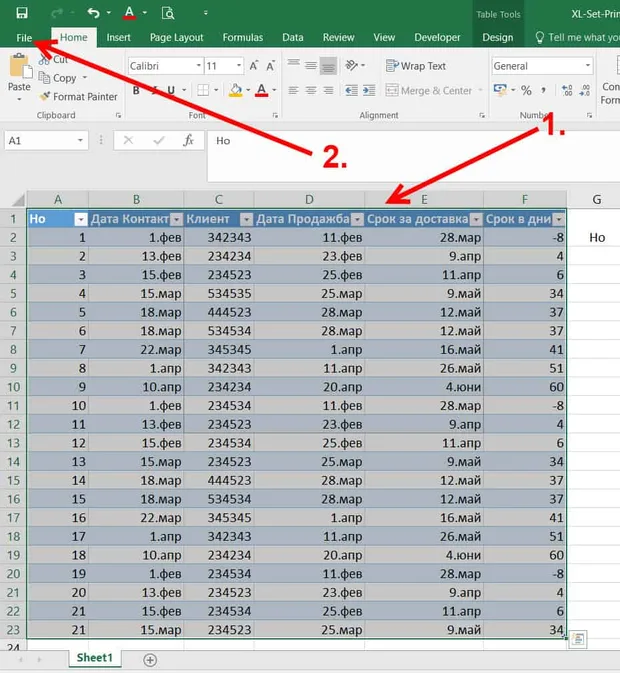Toggle Bold formatting
The width and height of the screenshot is (620, 673).
tap(136, 90)
